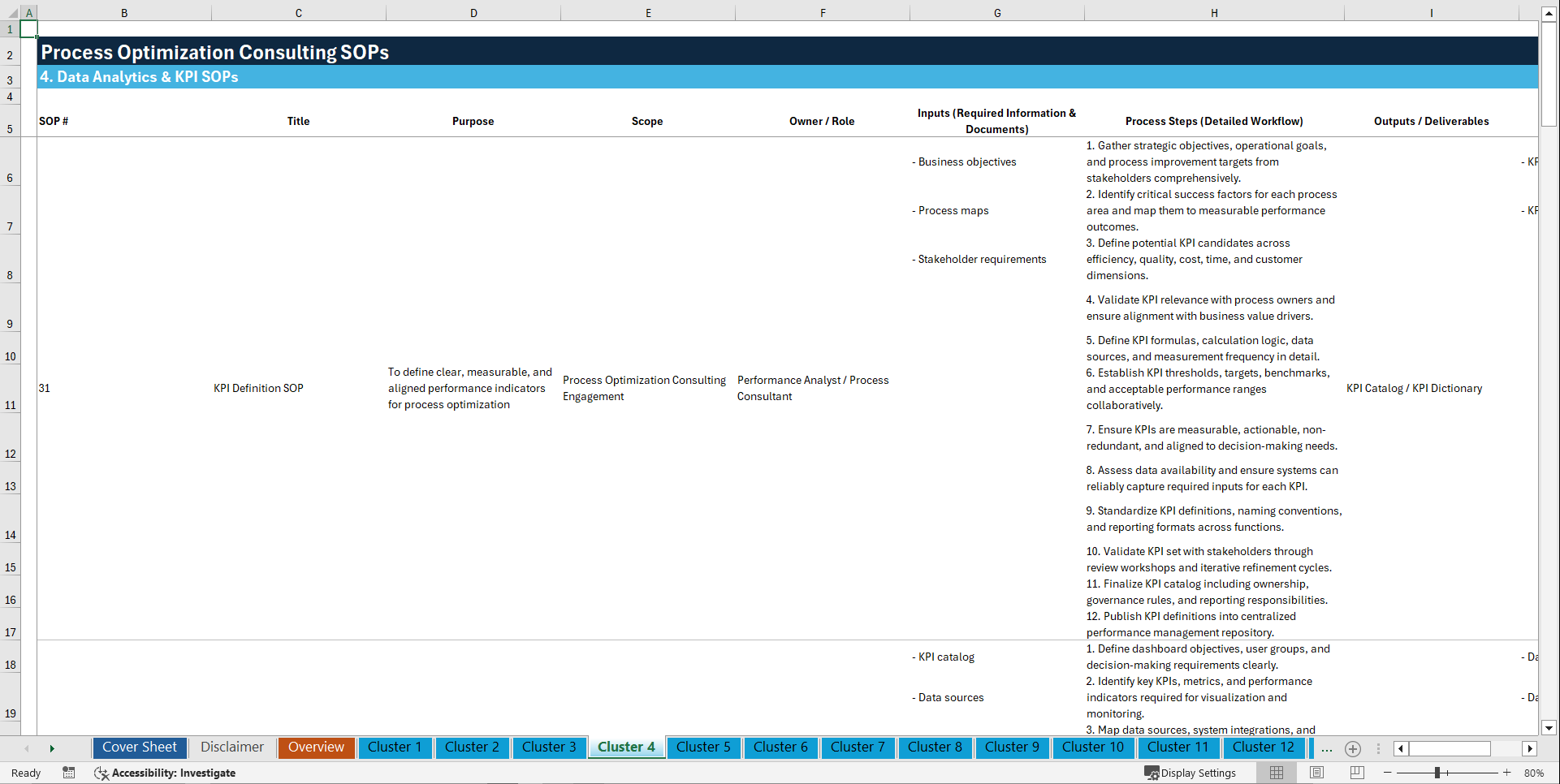The height and width of the screenshot is (784, 1560).
Task: Switch to Normal view
Action: [x=1277, y=773]
